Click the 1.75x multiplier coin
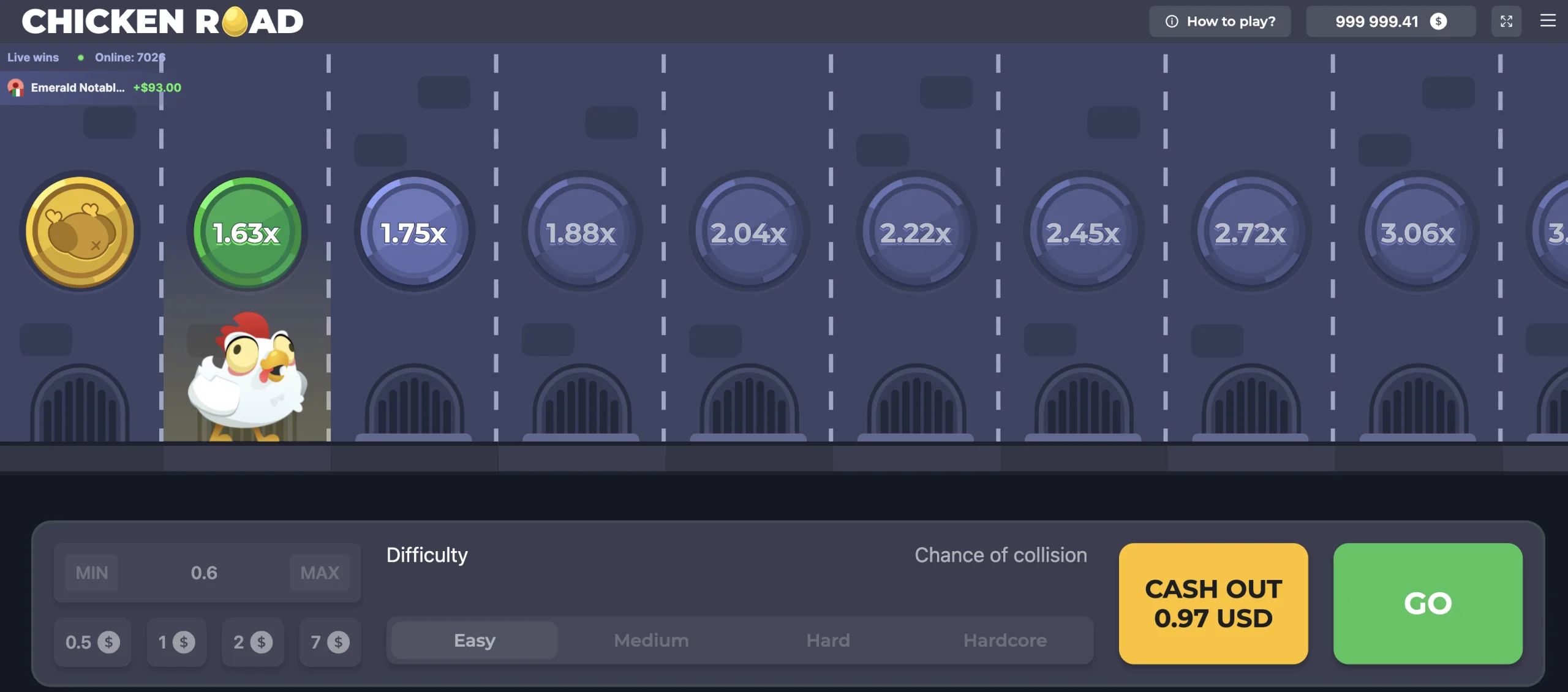 point(415,232)
